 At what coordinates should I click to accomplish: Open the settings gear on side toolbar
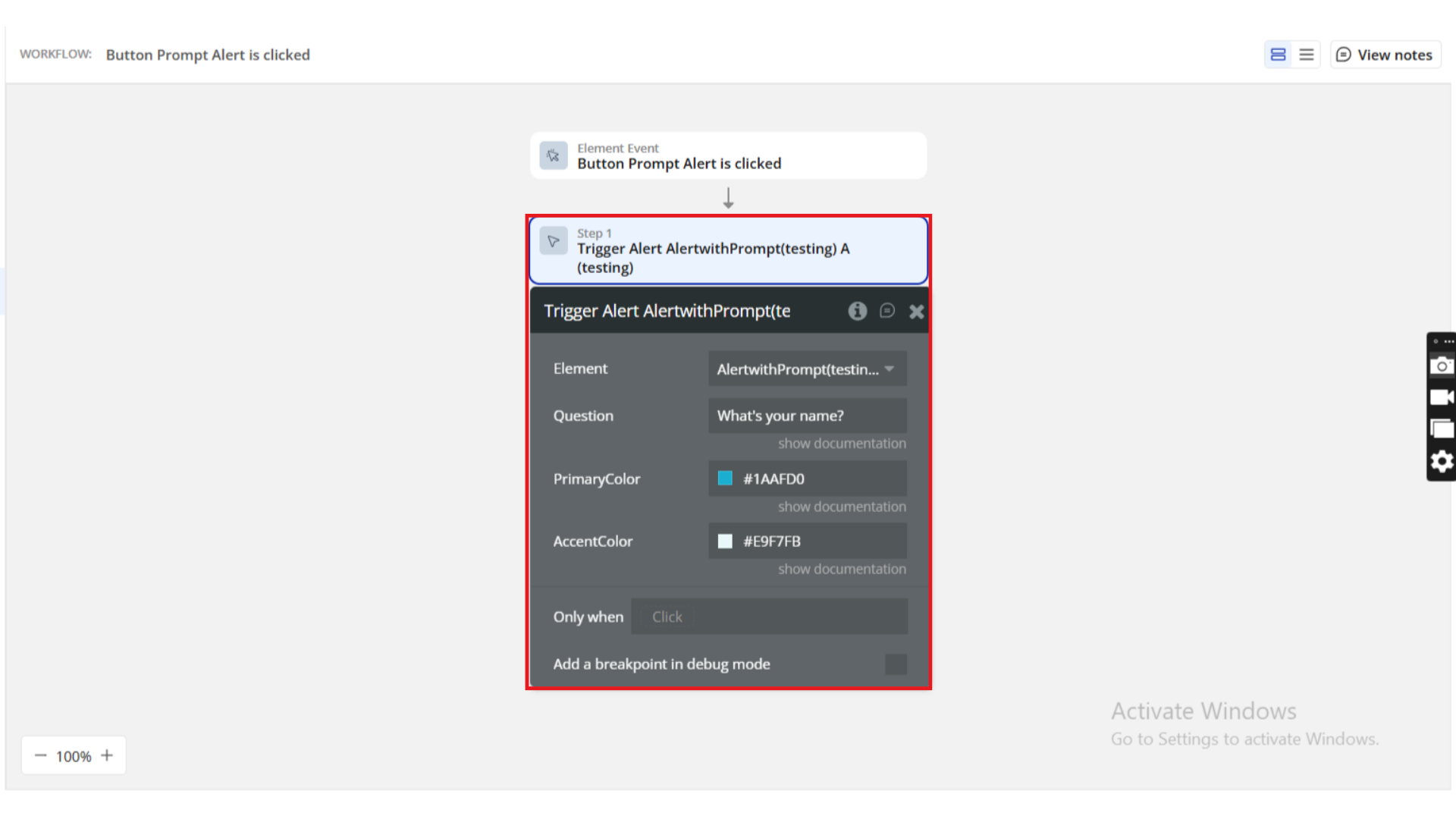(1441, 461)
